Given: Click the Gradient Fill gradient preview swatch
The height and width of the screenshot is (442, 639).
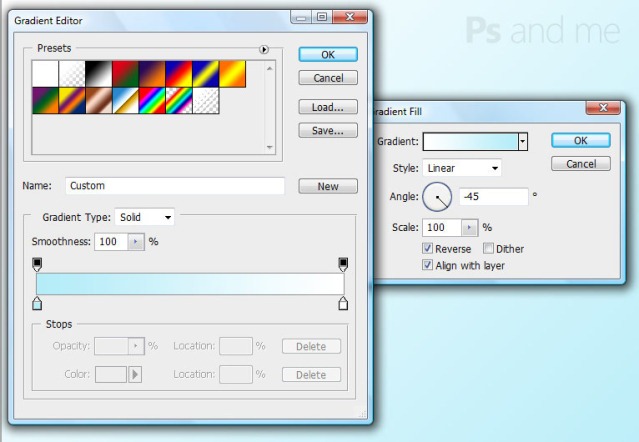Looking at the screenshot, I should coord(471,142).
